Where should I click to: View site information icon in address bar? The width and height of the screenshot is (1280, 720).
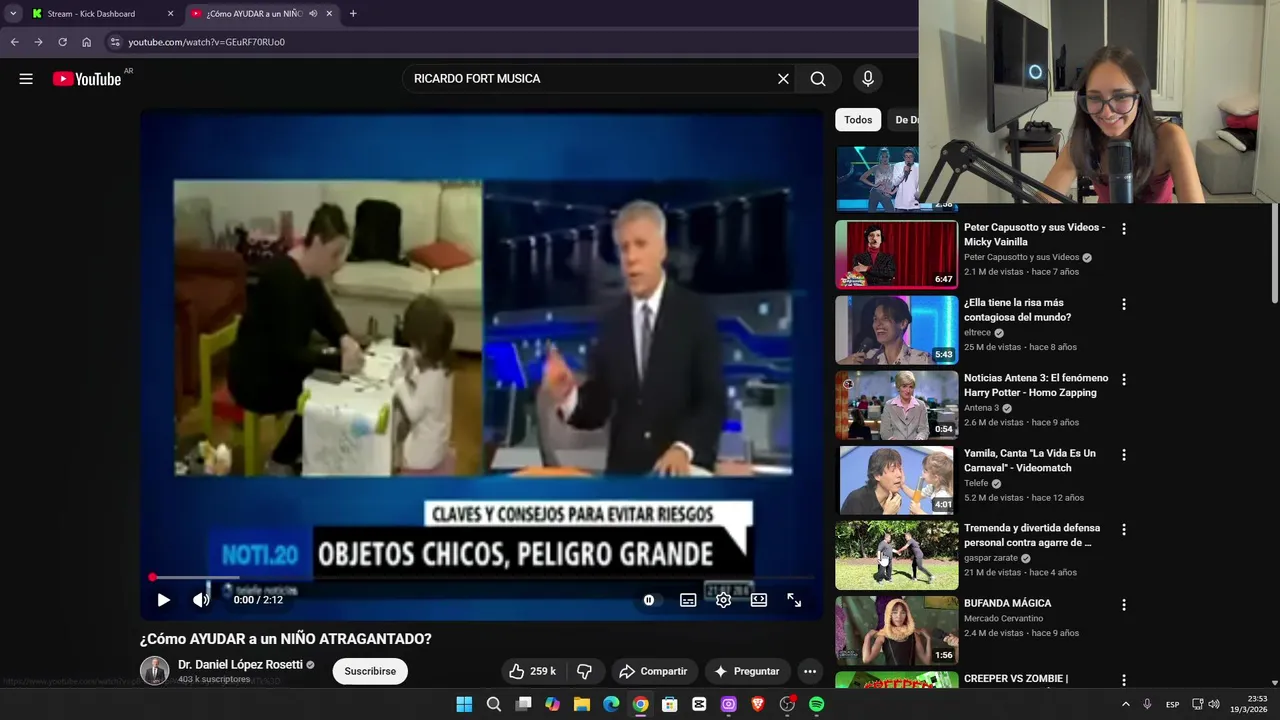[x=115, y=42]
